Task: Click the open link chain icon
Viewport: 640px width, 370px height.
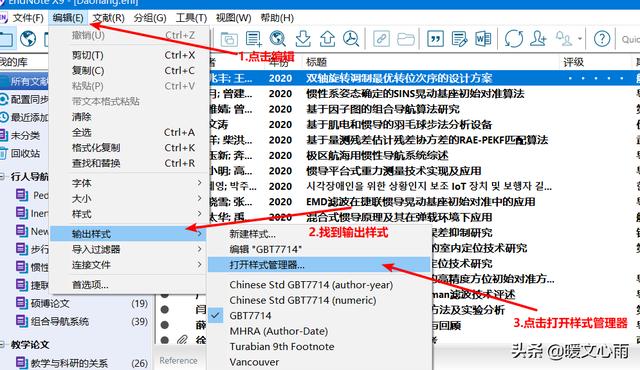Action: tap(381, 39)
